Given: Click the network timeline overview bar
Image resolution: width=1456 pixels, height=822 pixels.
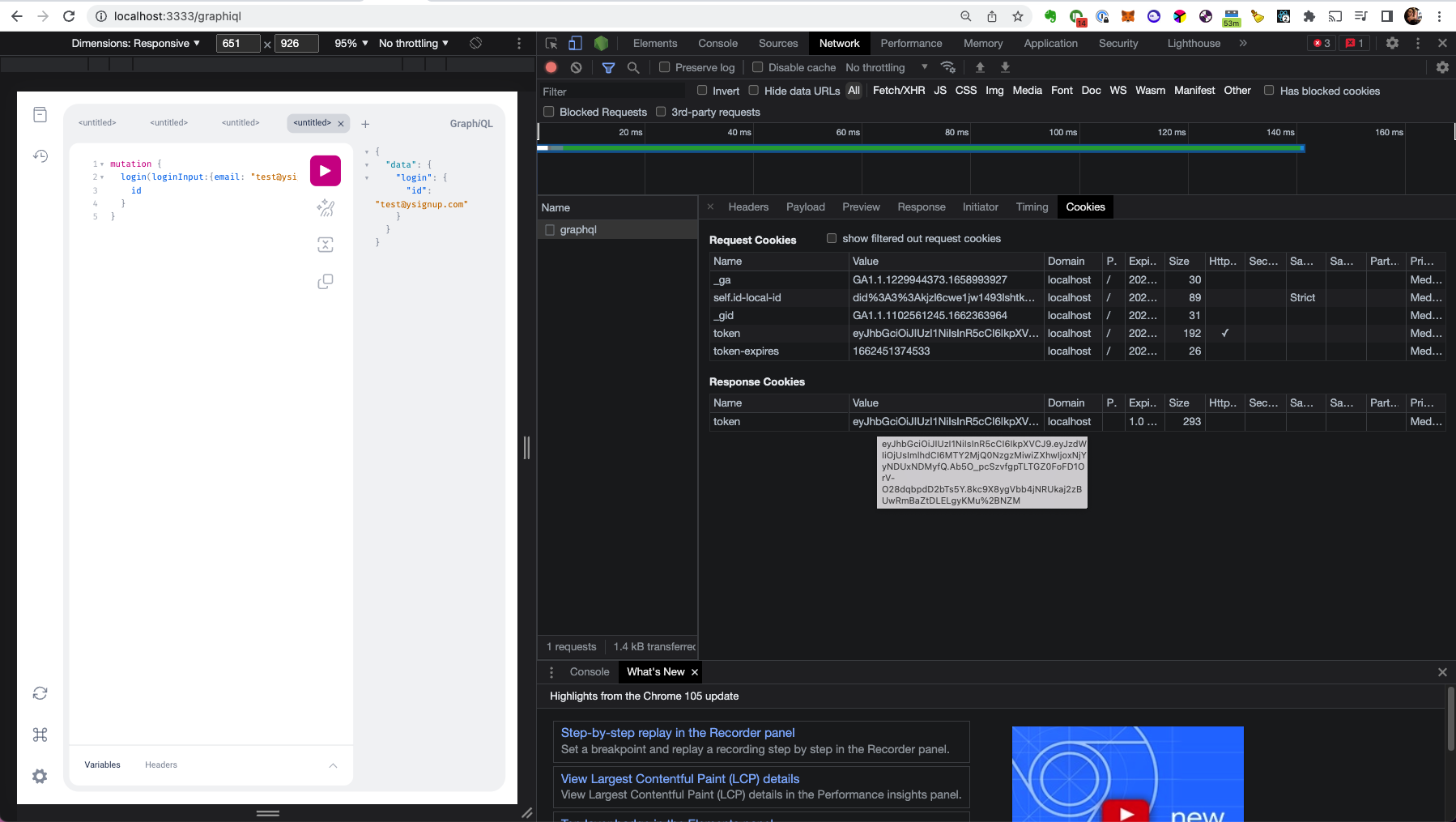Looking at the screenshot, I should [x=921, y=148].
